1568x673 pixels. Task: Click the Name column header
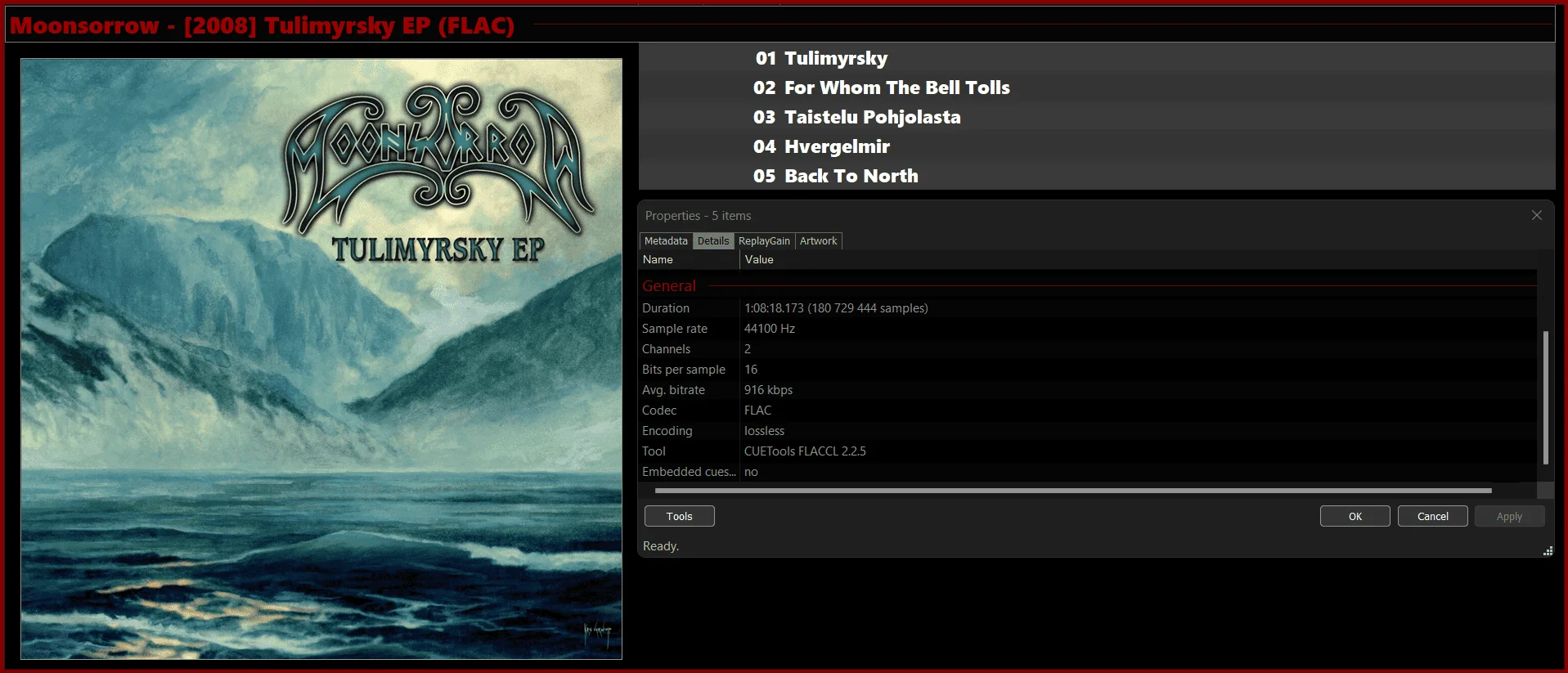689,259
